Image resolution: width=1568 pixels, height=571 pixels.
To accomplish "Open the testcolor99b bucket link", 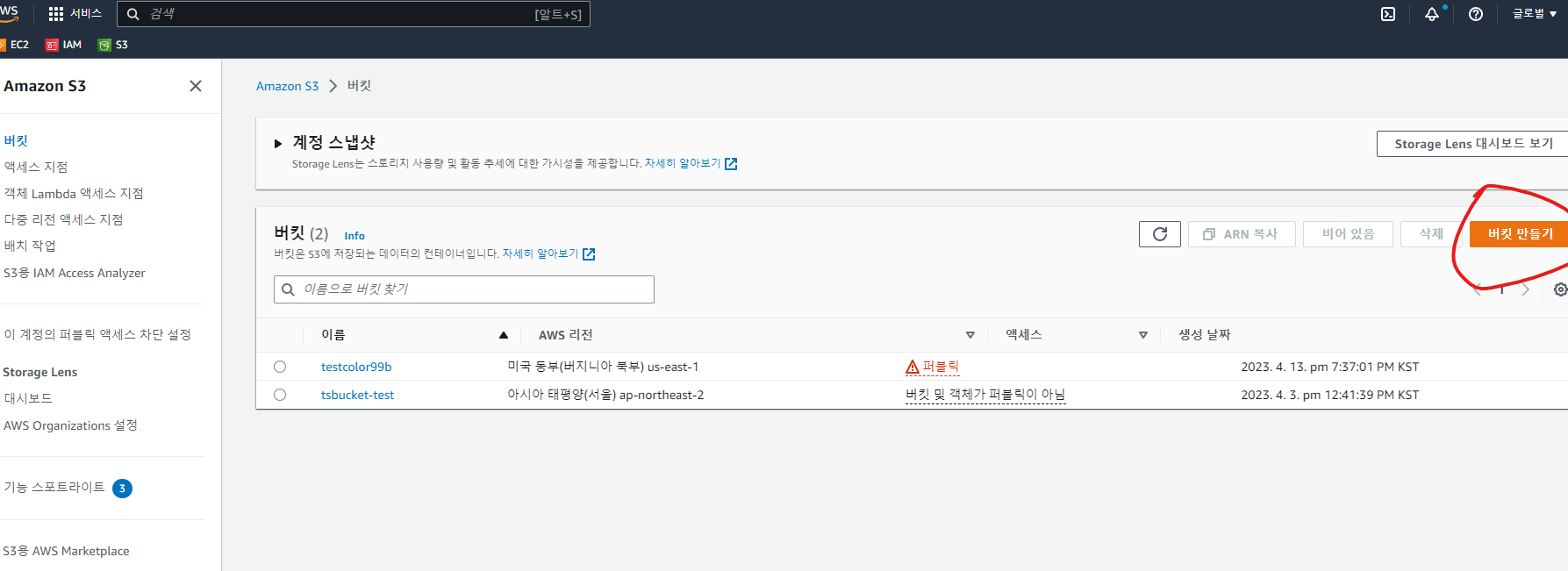I will pos(356,367).
